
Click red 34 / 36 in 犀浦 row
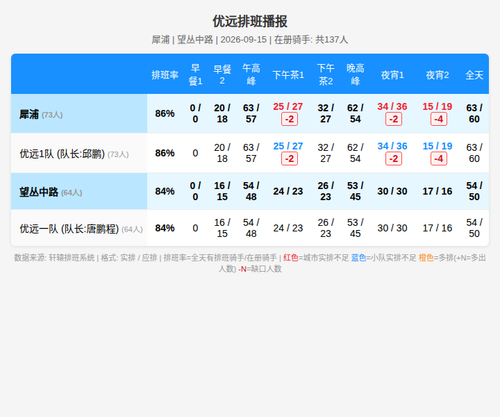click(x=392, y=107)
